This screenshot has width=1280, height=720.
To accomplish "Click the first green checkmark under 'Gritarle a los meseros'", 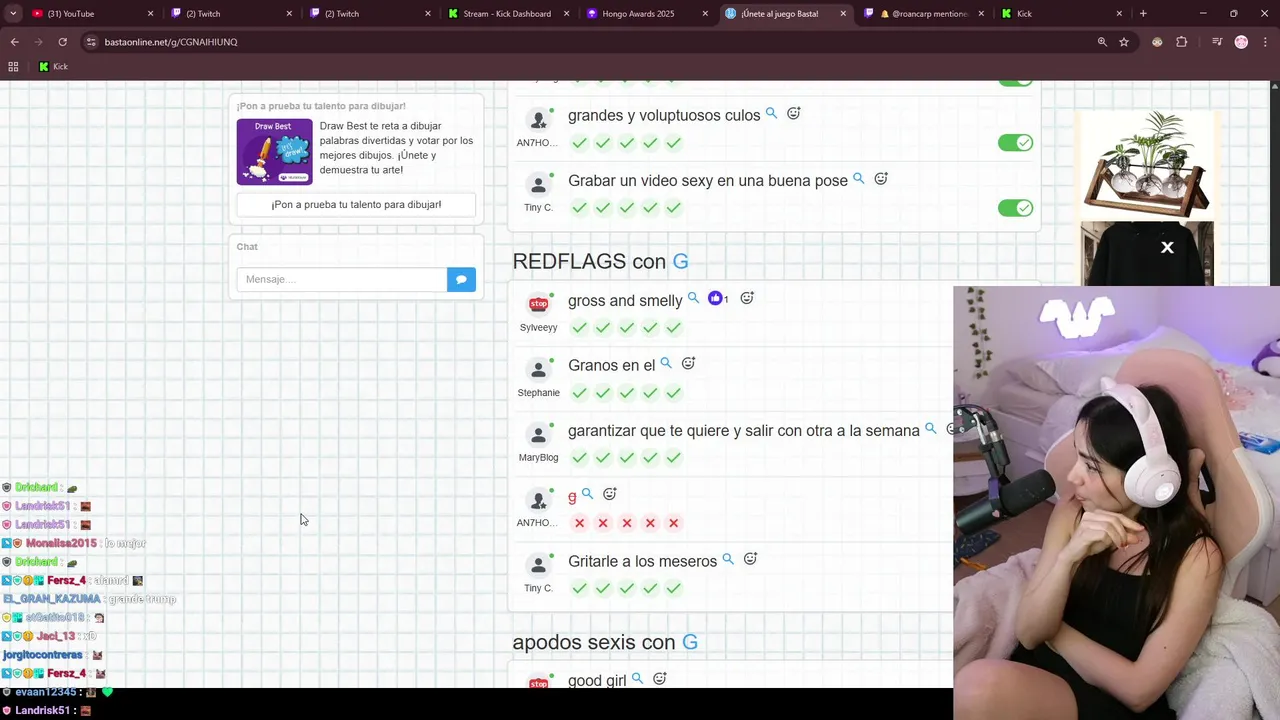I will click(x=579, y=588).
